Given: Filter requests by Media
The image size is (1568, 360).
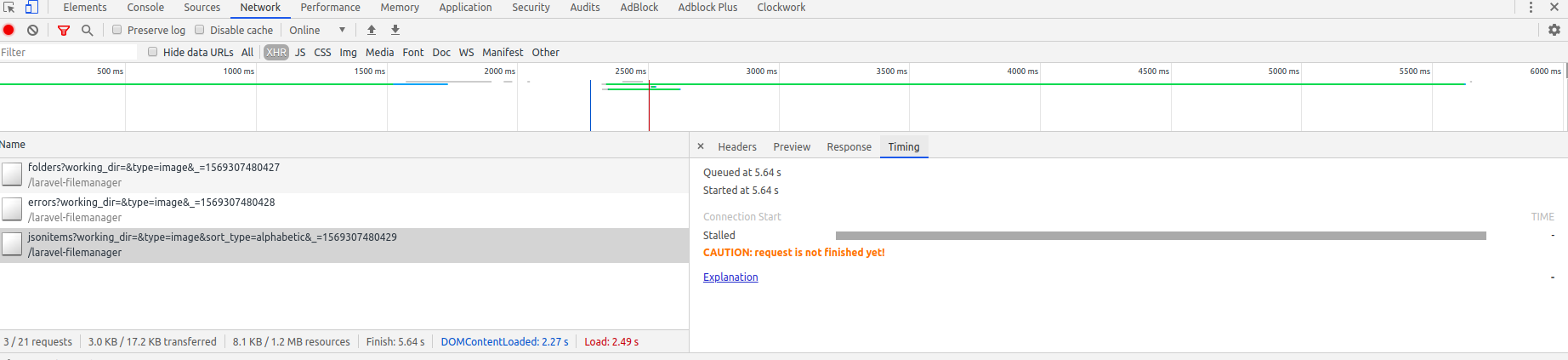Looking at the screenshot, I should pos(380,52).
